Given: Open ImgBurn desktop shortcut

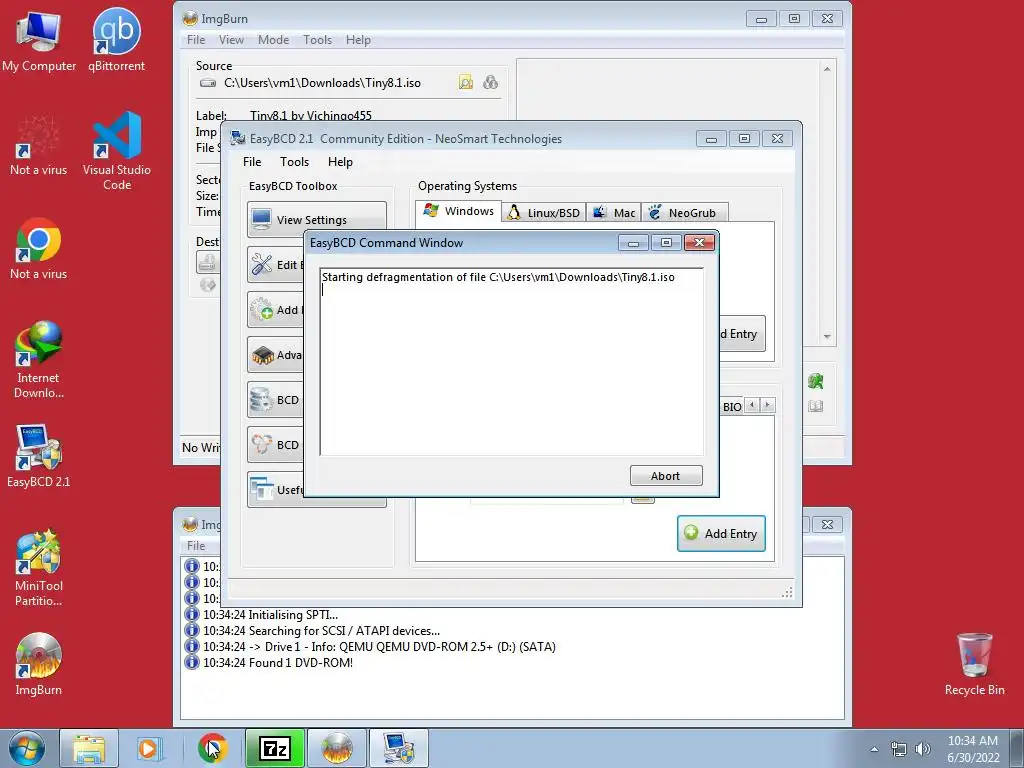Looking at the screenshot, I should click(39, 664).
